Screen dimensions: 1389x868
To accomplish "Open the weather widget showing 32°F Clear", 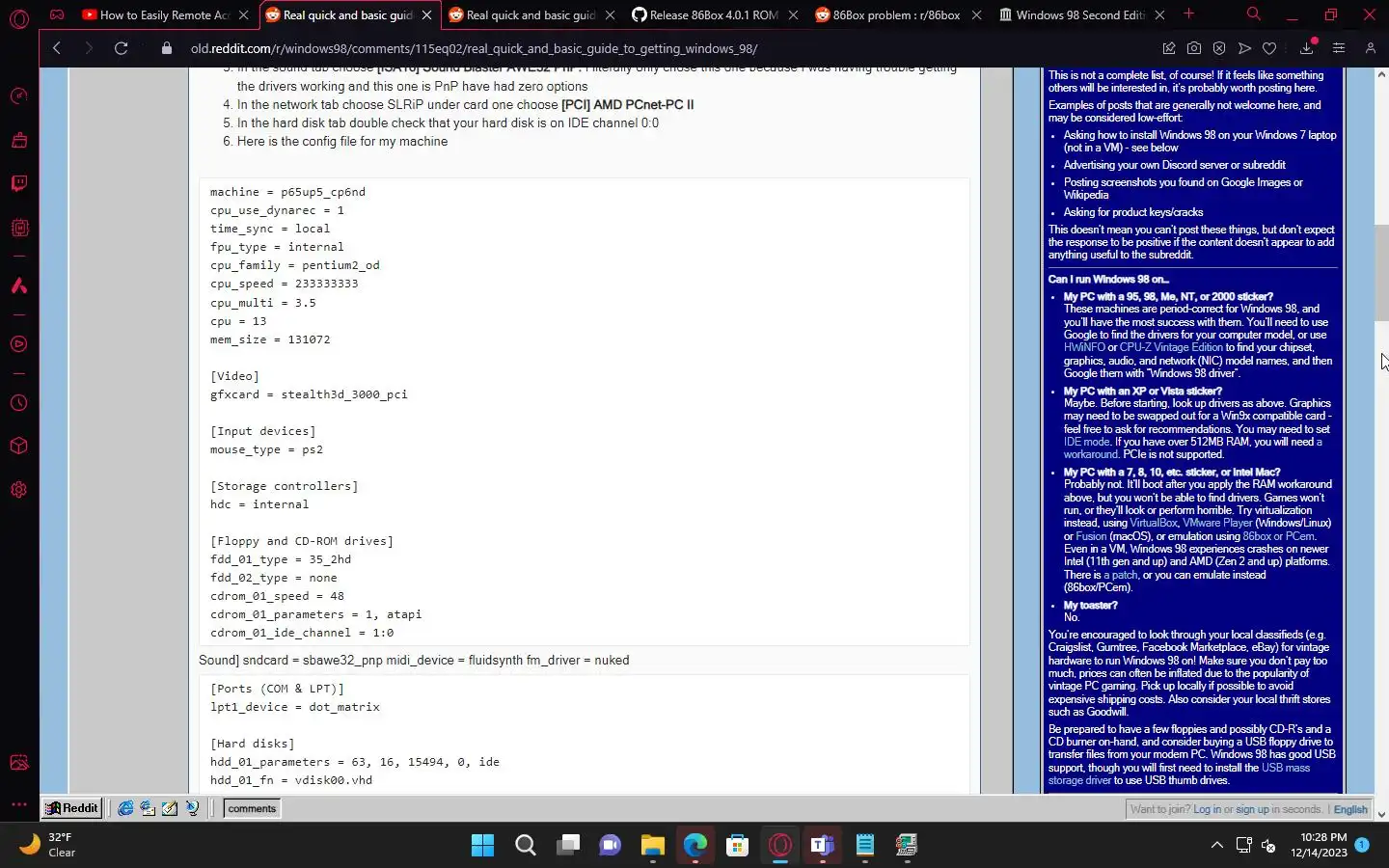I will tap(48, 845).
